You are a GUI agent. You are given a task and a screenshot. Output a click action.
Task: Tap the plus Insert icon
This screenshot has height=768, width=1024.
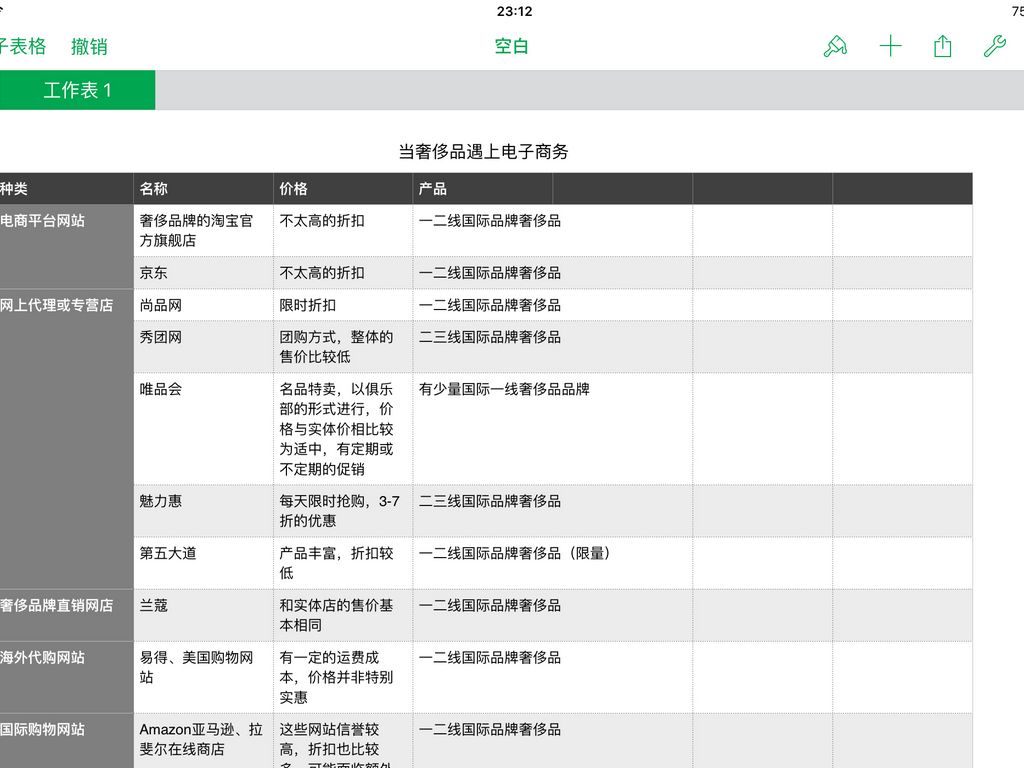pyautogui.click(x=890, y=47)
